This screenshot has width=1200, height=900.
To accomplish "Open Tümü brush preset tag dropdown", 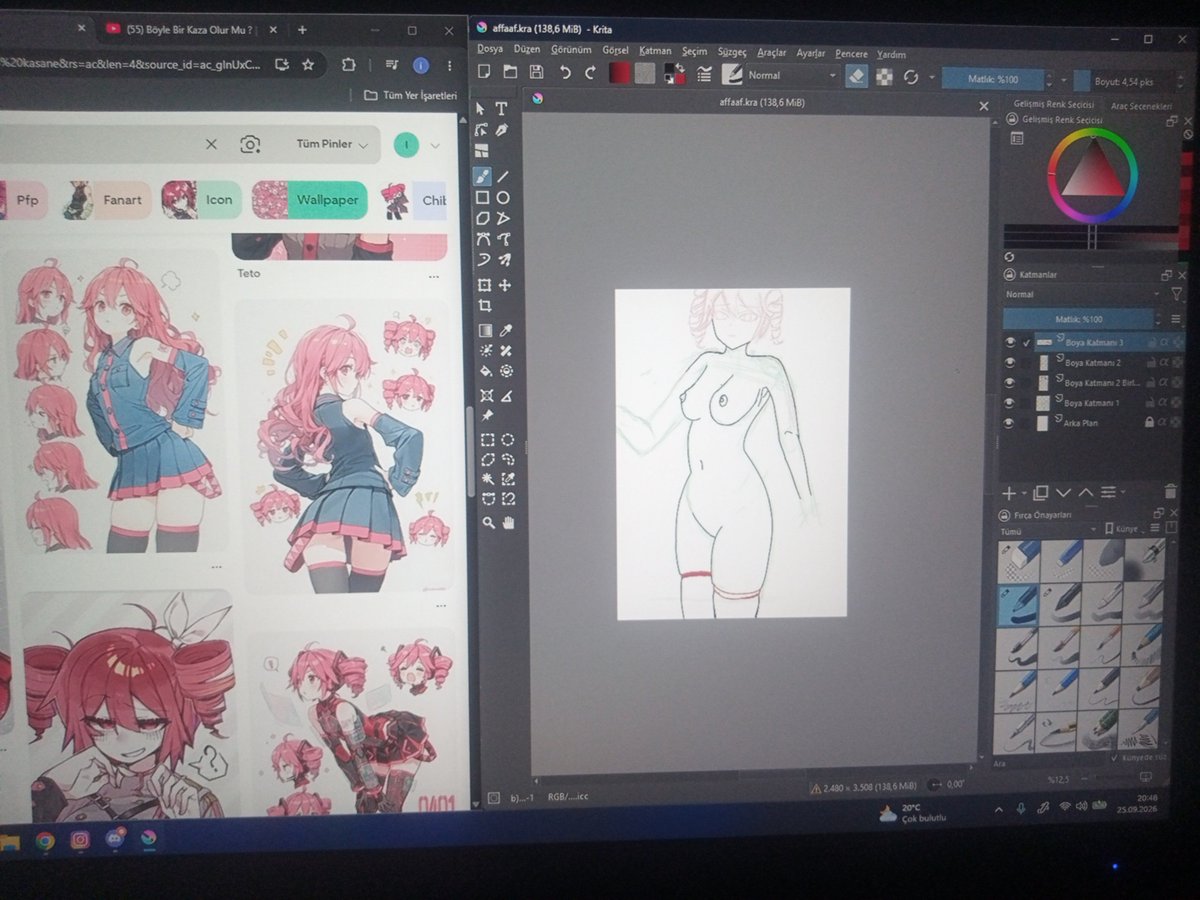I will (x=1047, y=531).
